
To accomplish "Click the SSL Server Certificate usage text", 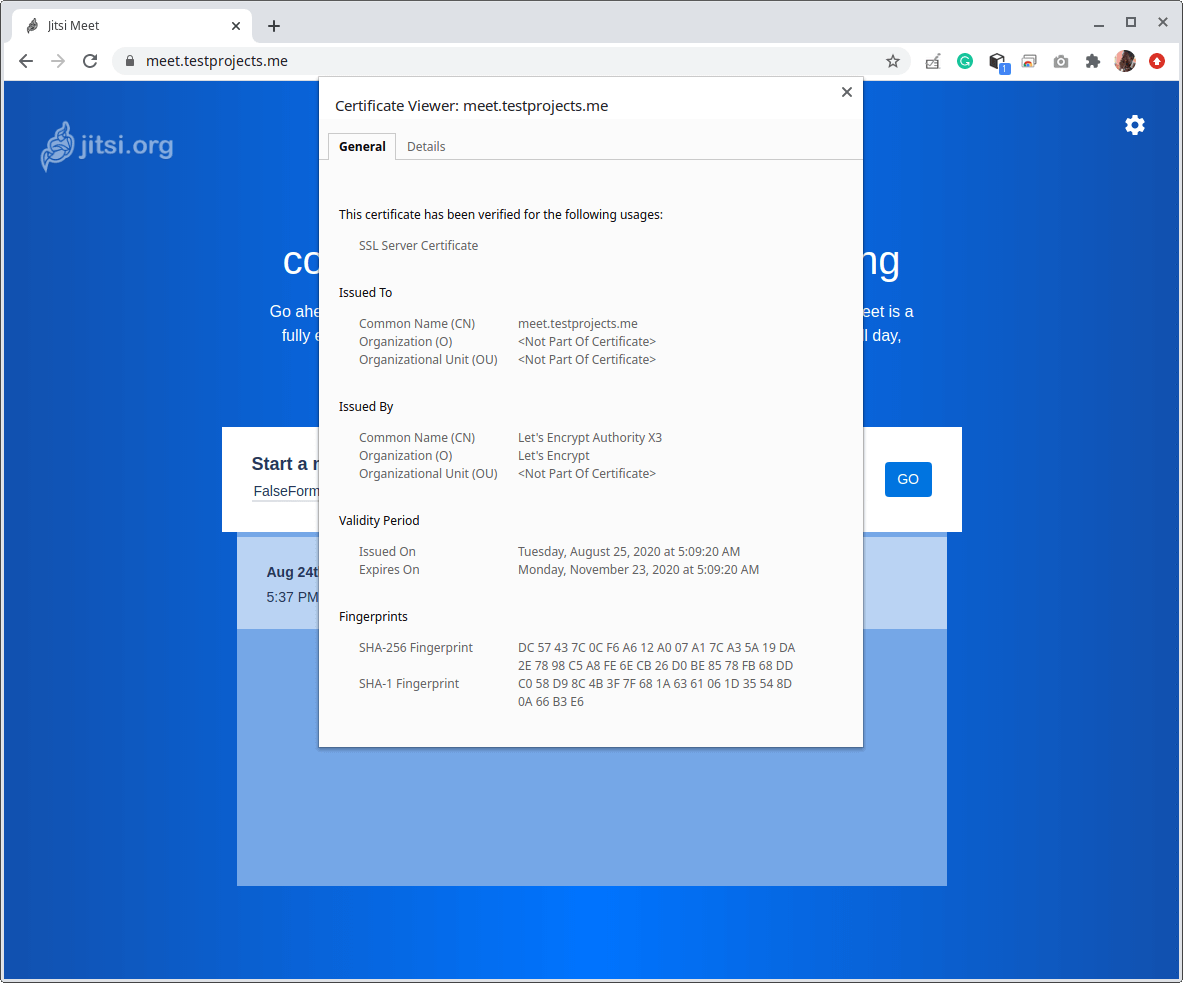I will [418, 245].
